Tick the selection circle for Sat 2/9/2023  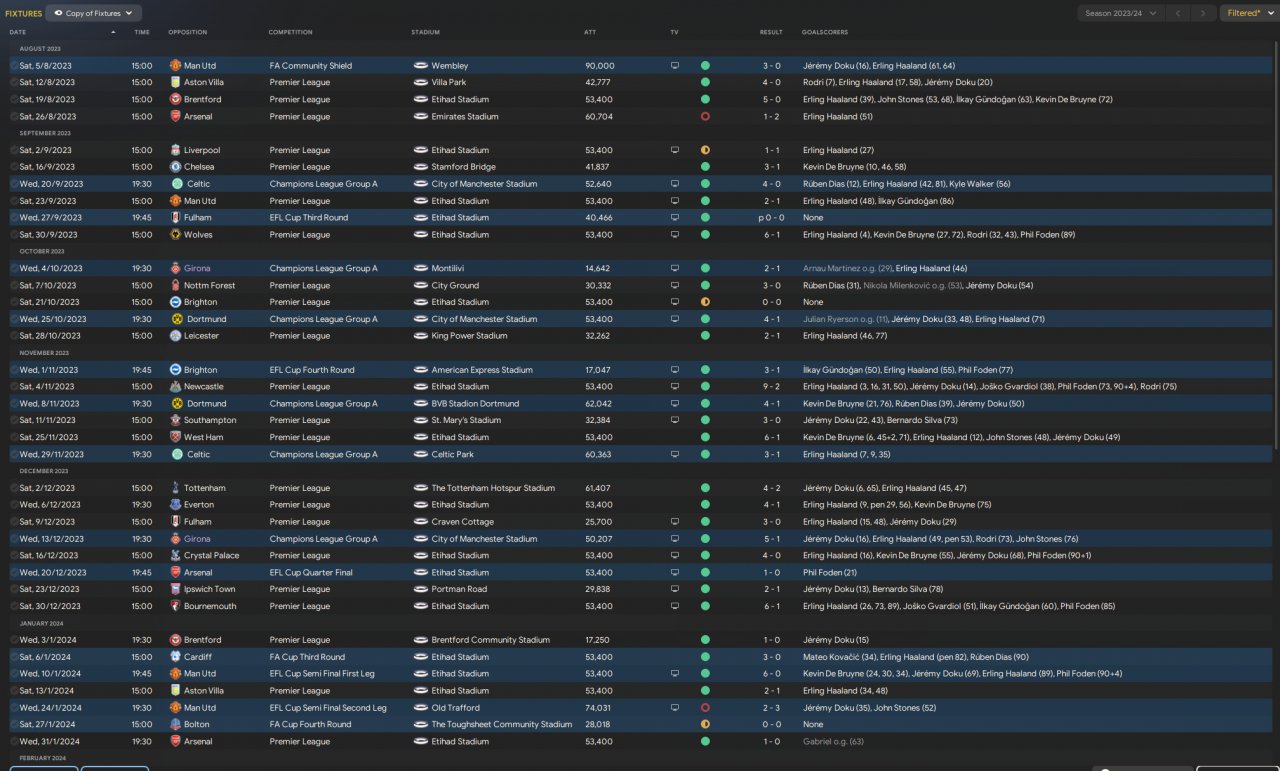(x=14, y=150)
